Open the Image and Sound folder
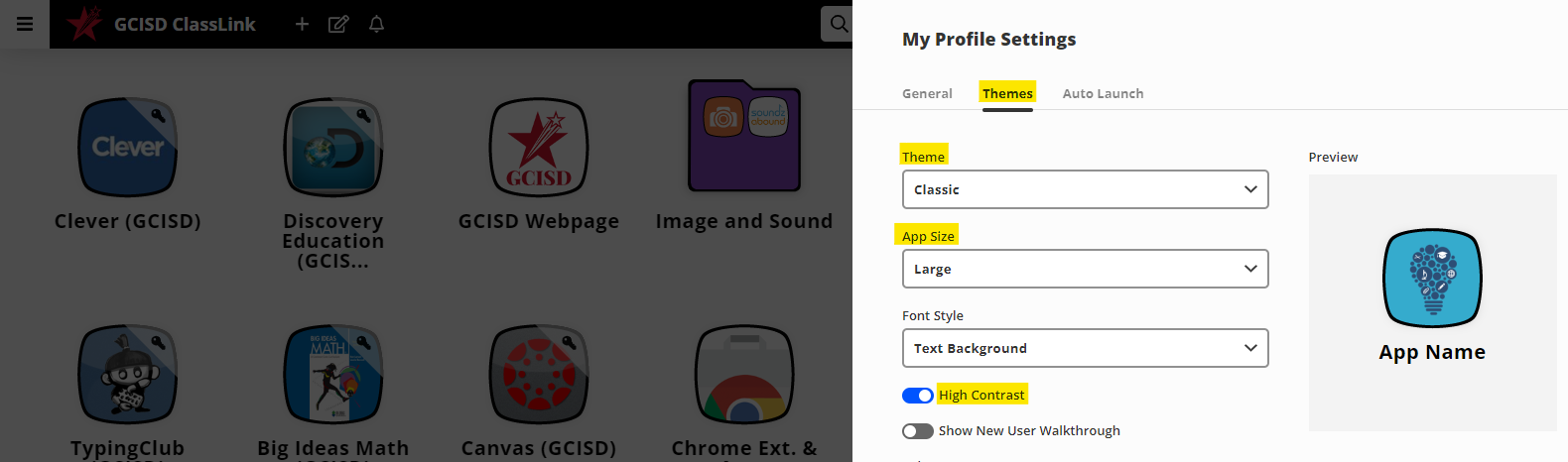1568x462 pixels. pos(744,137)
